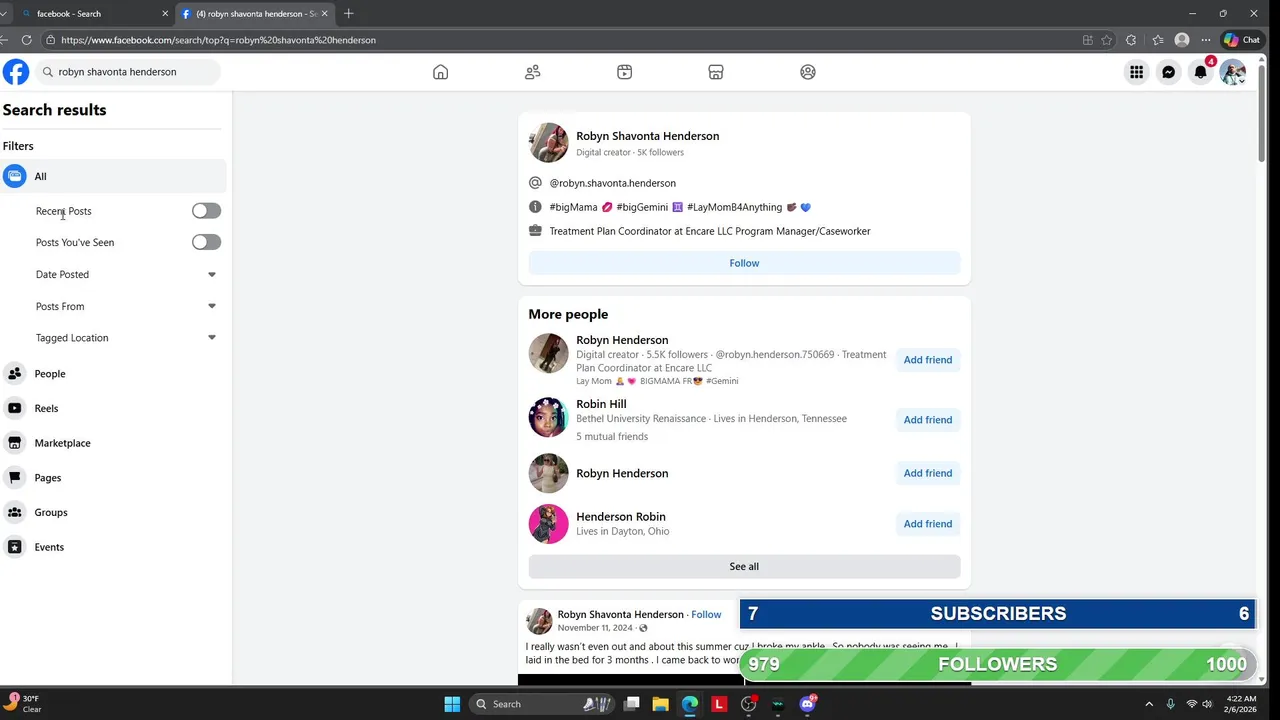Add Robyn Henderson digital creator as friend
1280x720 pixels.
pyautogui.click(x=928, y=360)
